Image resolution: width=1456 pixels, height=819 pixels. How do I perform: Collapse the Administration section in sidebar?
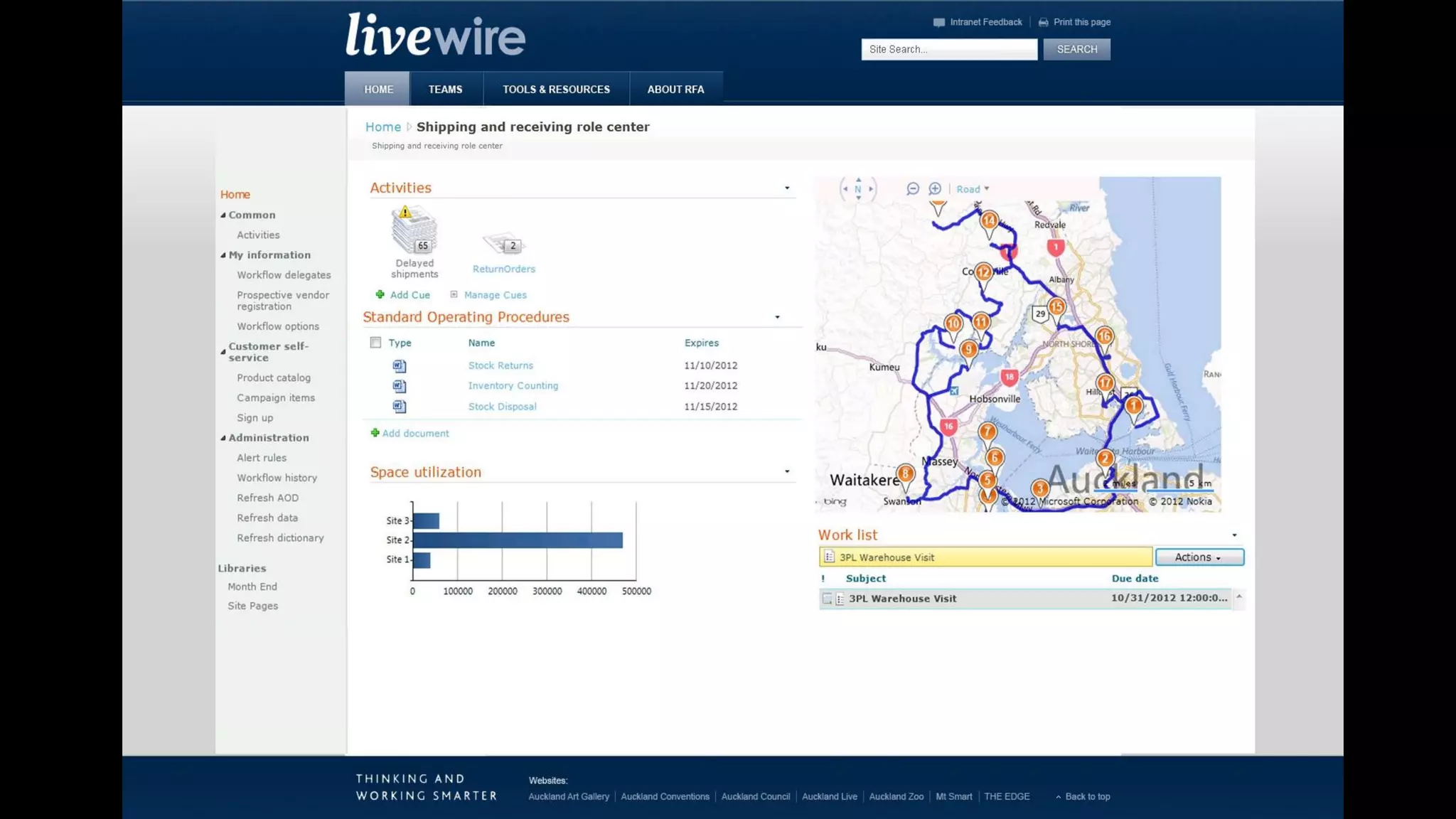[x=223, y=438]
